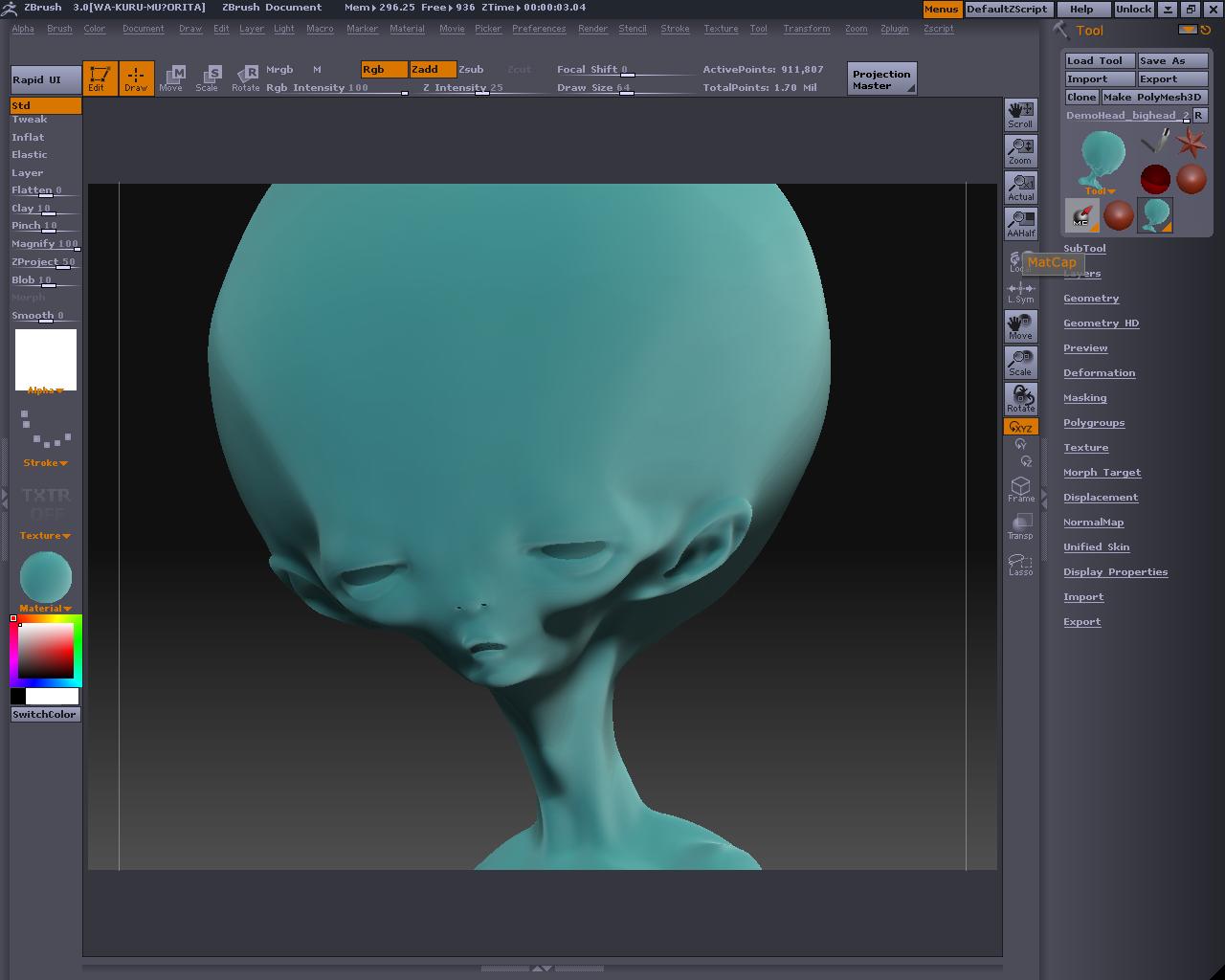1225x980 pixels.
Task: Select the Rotate gizmo in the top shelf
Action: tap(246, 78)
